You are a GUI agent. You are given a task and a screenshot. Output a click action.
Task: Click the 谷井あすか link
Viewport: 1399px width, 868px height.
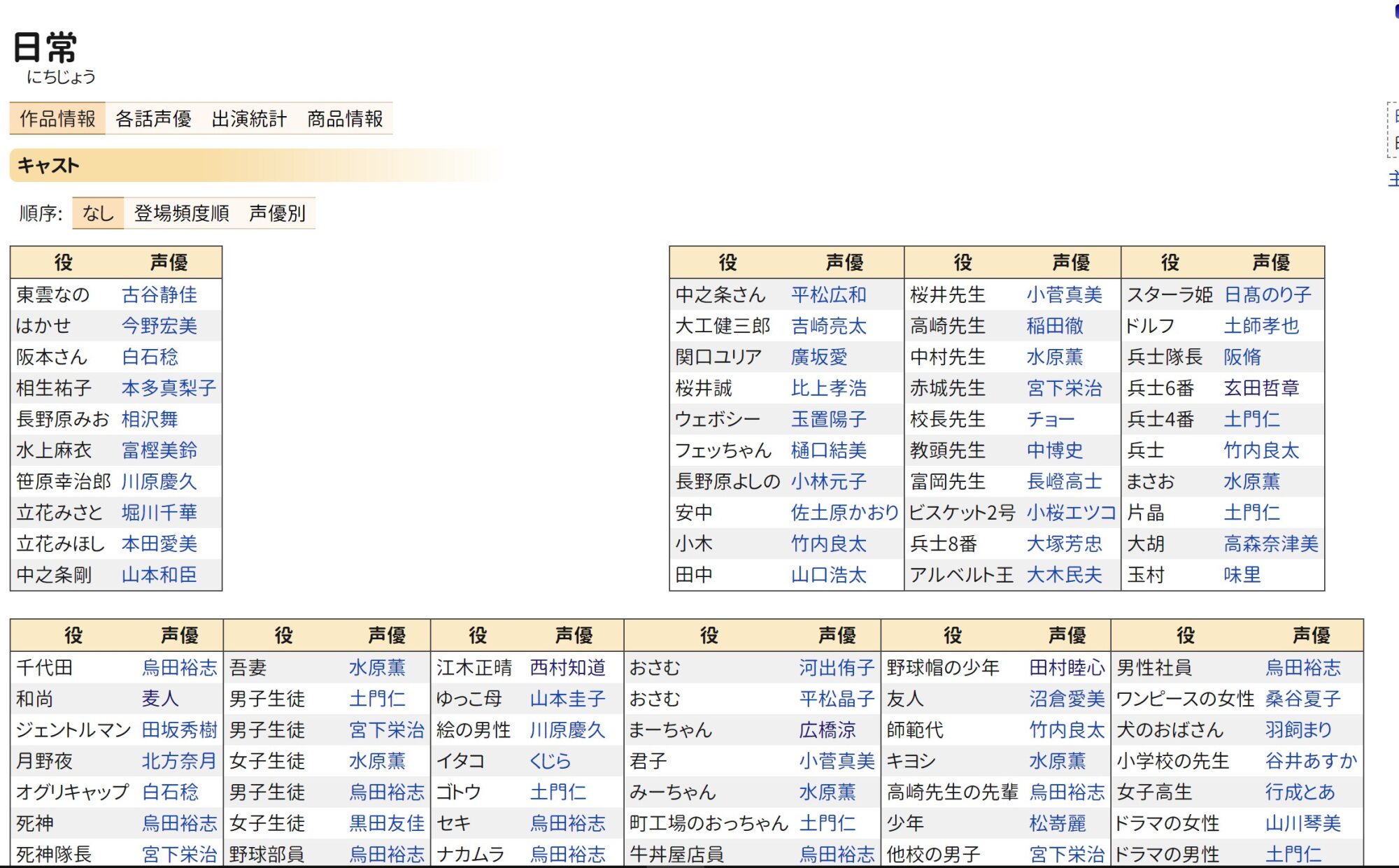1311,761
